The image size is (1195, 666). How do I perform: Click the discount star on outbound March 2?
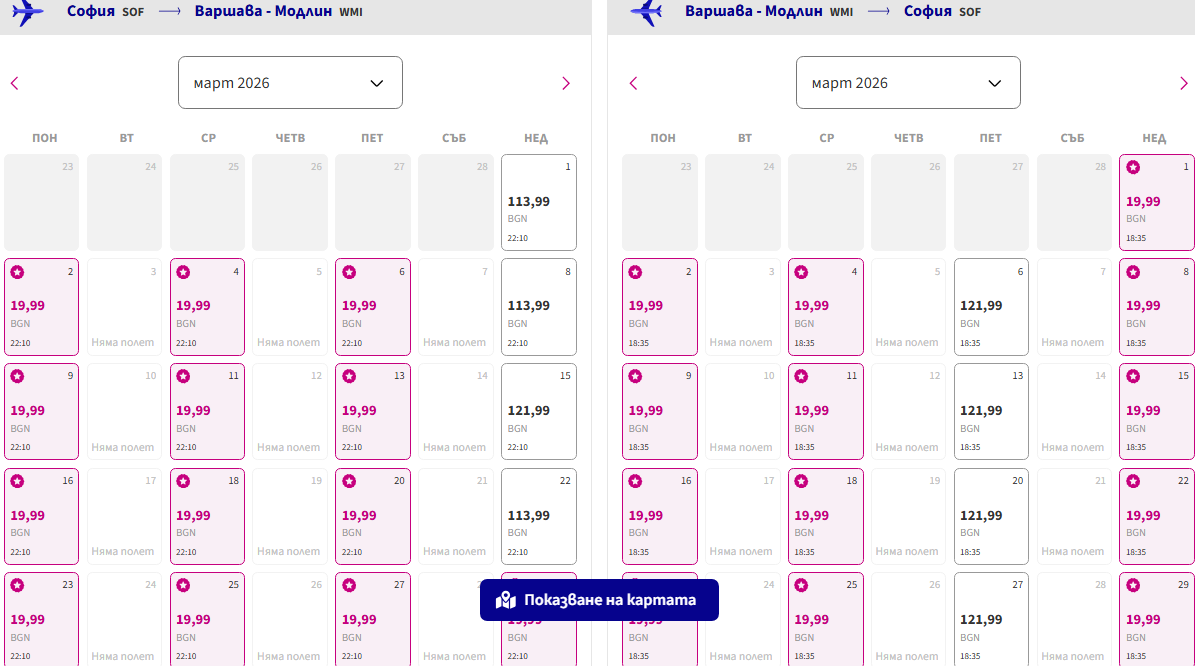click(17, 272)
